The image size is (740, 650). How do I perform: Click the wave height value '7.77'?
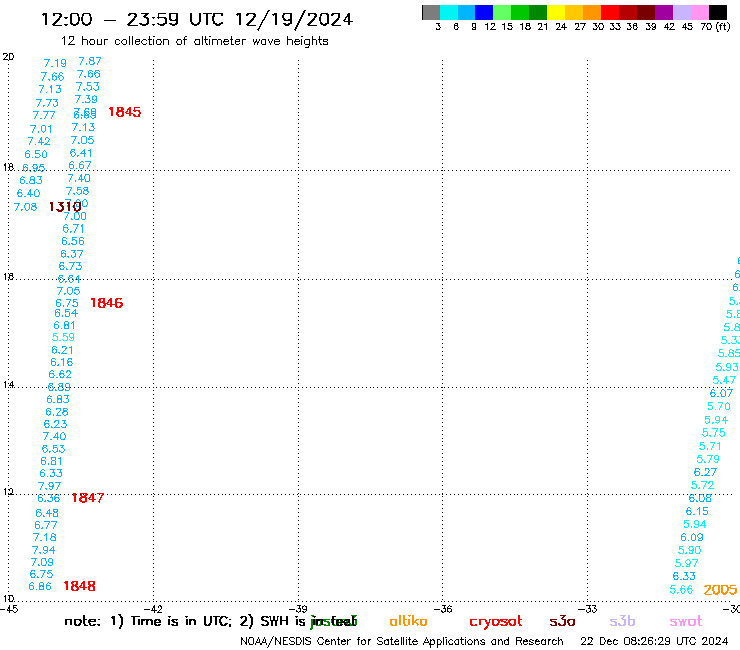(44, 115)
